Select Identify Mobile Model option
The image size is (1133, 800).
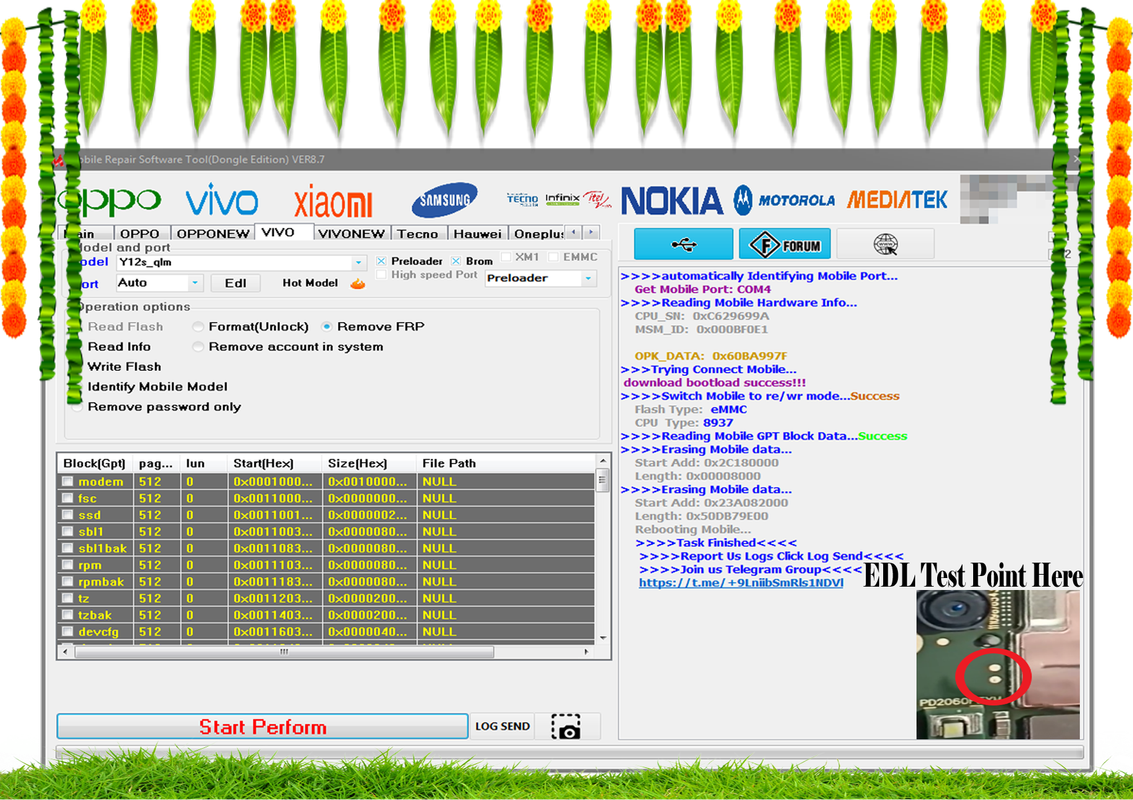coord(158,387)
